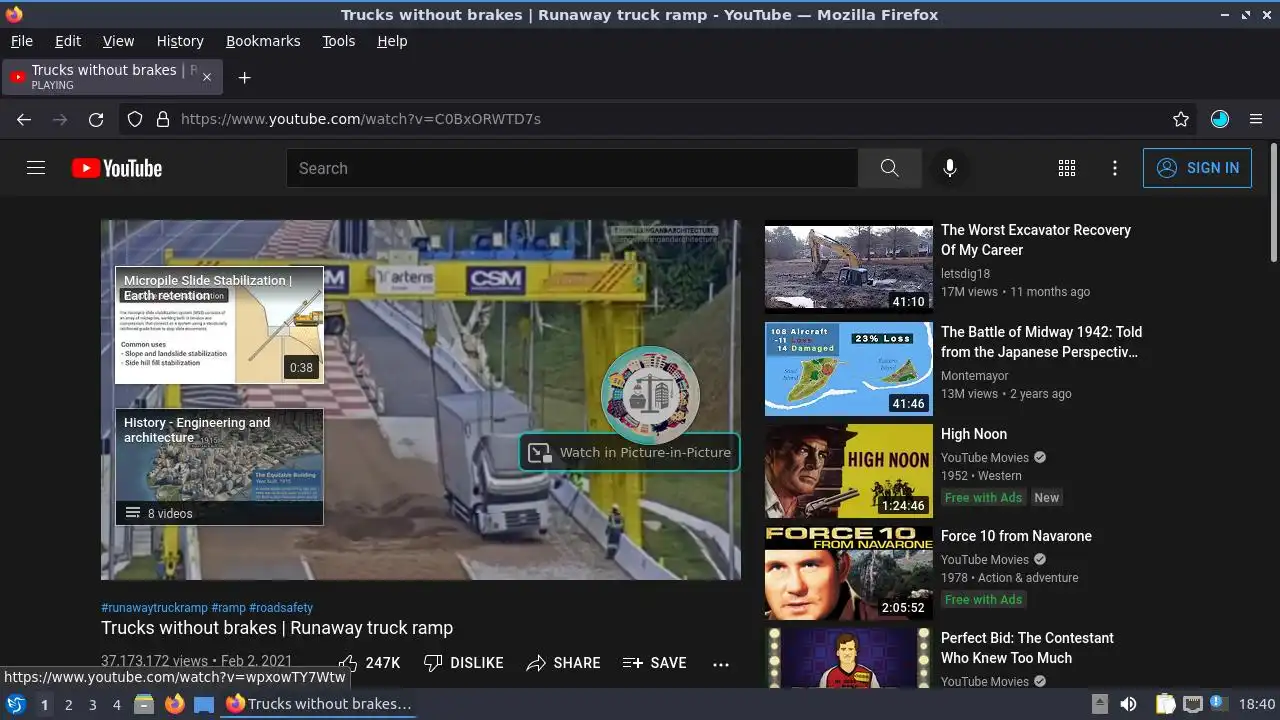Open the file manager taskbar icon
Screen dimensions: 1280x720
[144, 704]
